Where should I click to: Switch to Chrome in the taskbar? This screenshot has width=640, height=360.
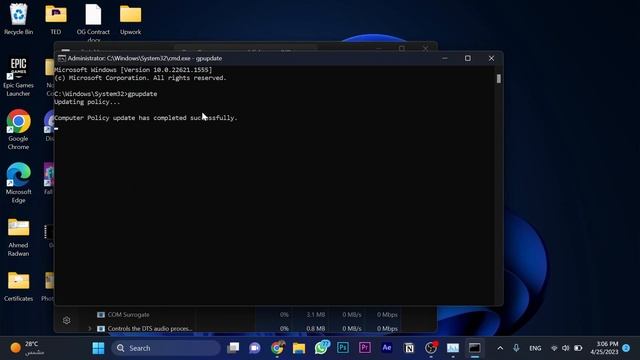(277, 348)
